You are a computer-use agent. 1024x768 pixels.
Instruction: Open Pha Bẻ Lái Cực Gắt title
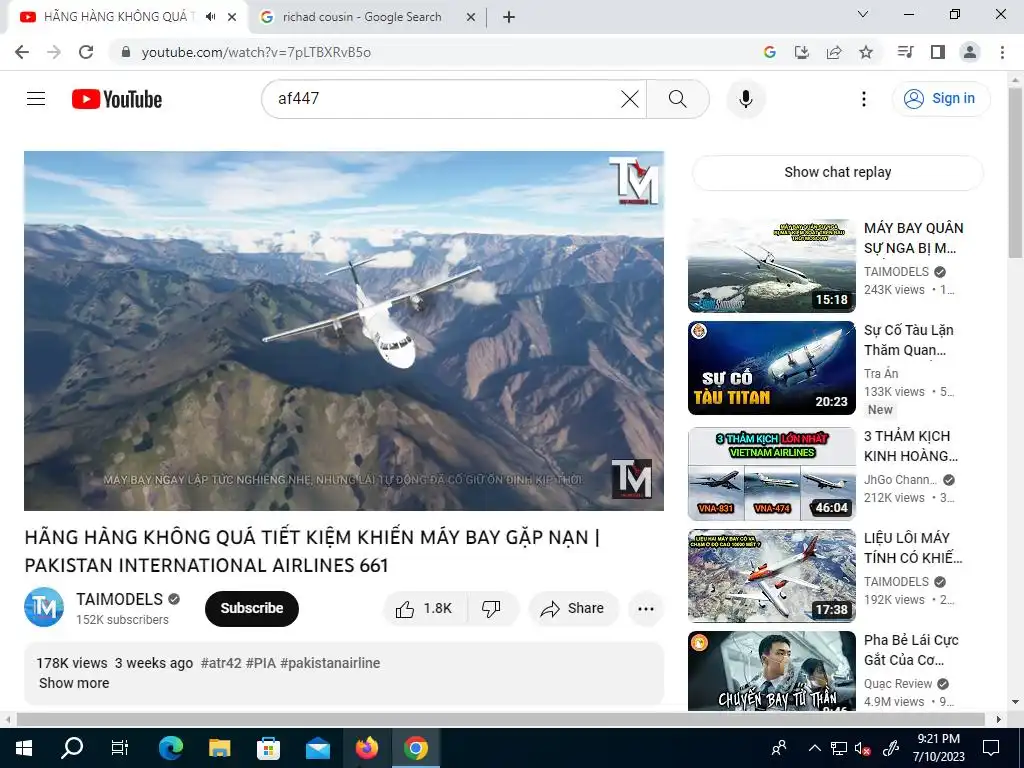coord(911,650)
